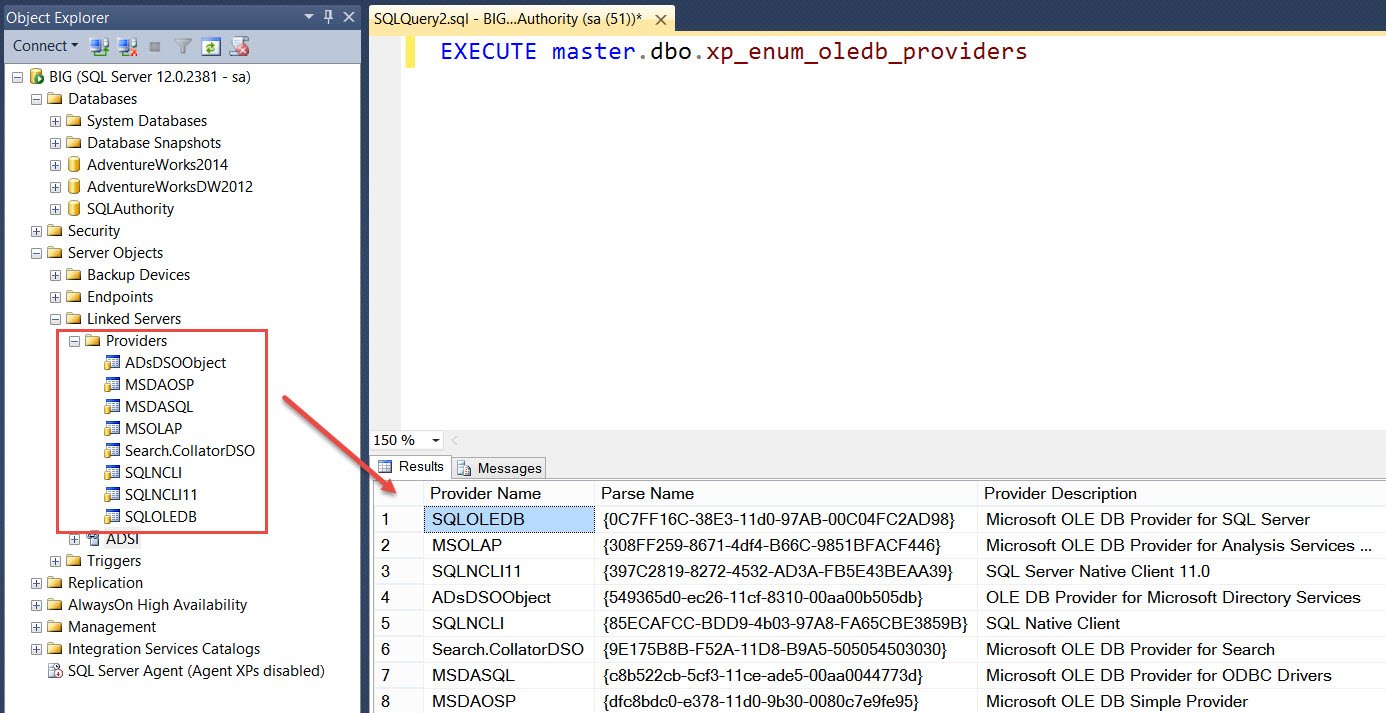Select the Linked Servers tree label
This screenshot has width=1386, height=713.
click(x=134, y=319)
